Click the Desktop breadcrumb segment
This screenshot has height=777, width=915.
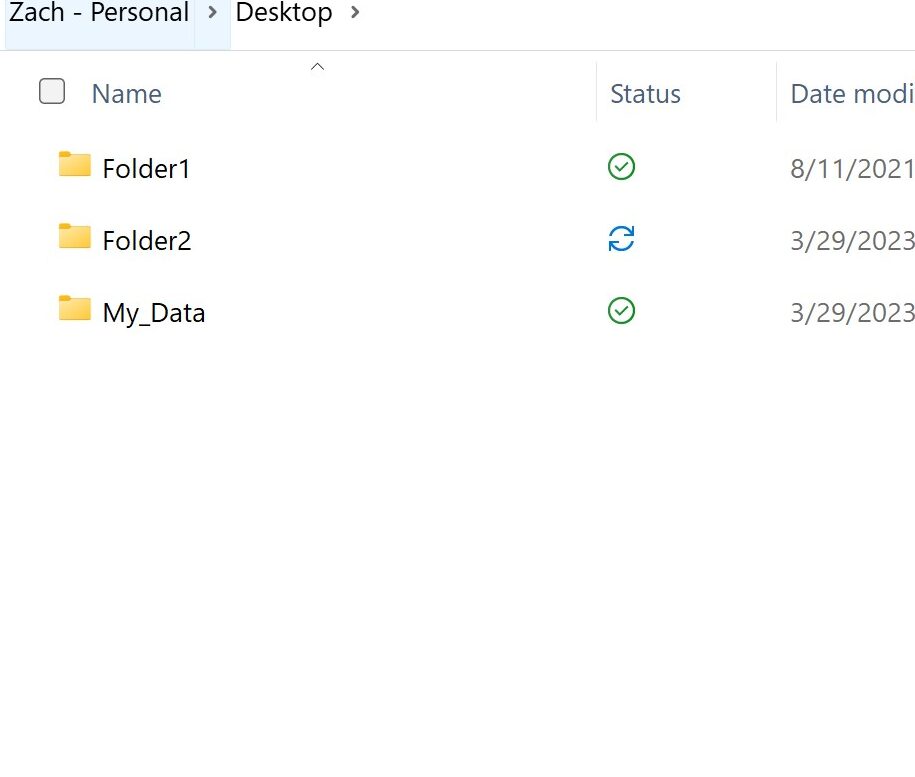coord(284,14)
